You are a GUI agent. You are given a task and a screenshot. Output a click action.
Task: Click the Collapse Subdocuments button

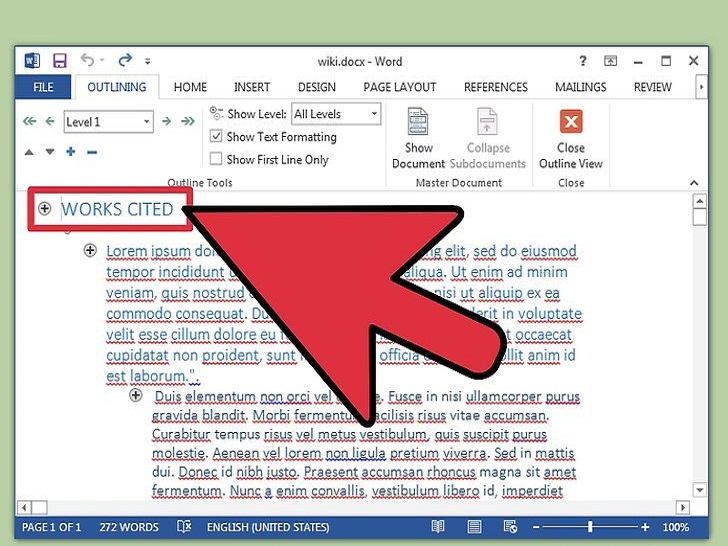[488, 138]
